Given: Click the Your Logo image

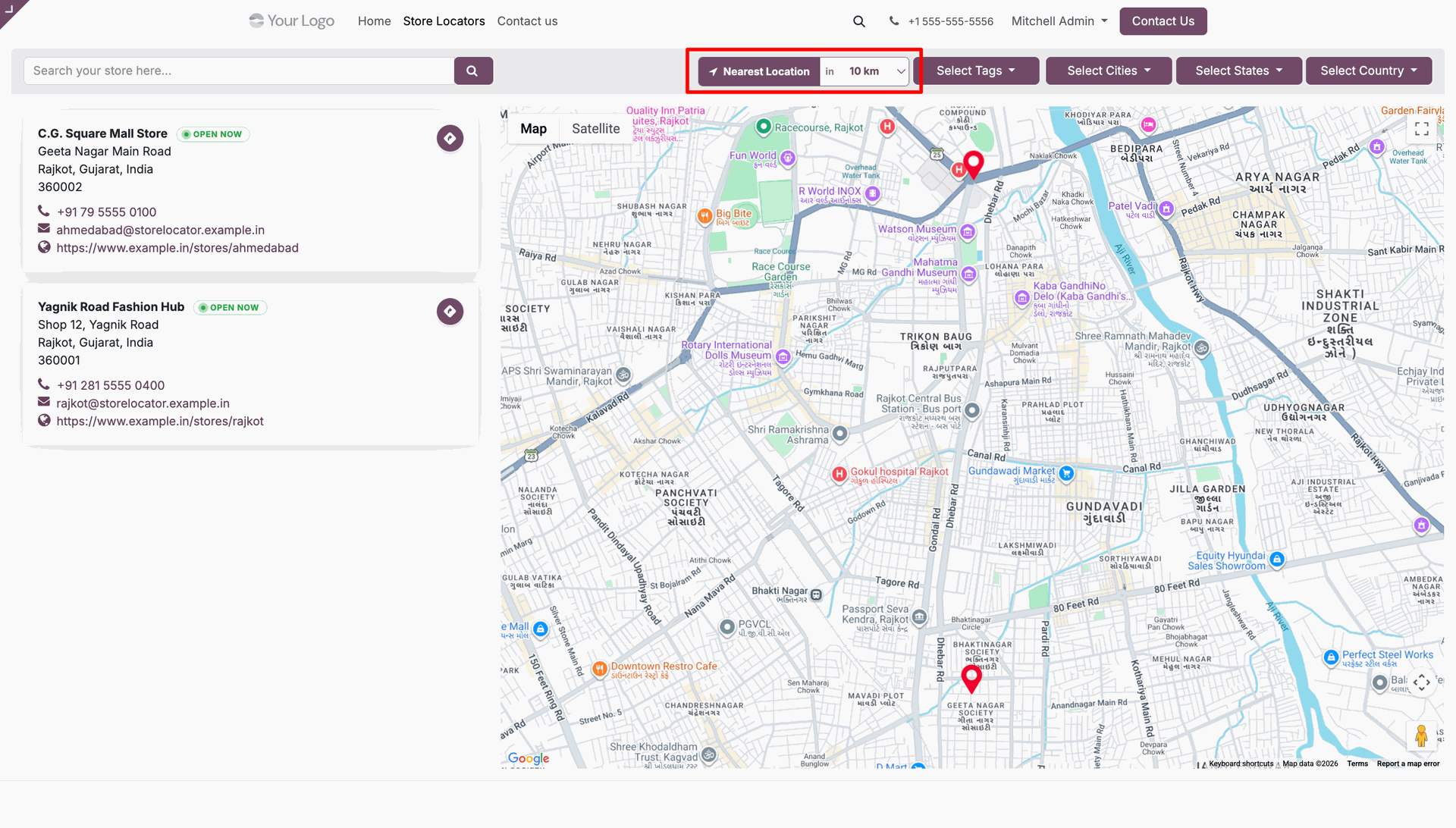Looking at the screenshot, I should click(292, 21).
